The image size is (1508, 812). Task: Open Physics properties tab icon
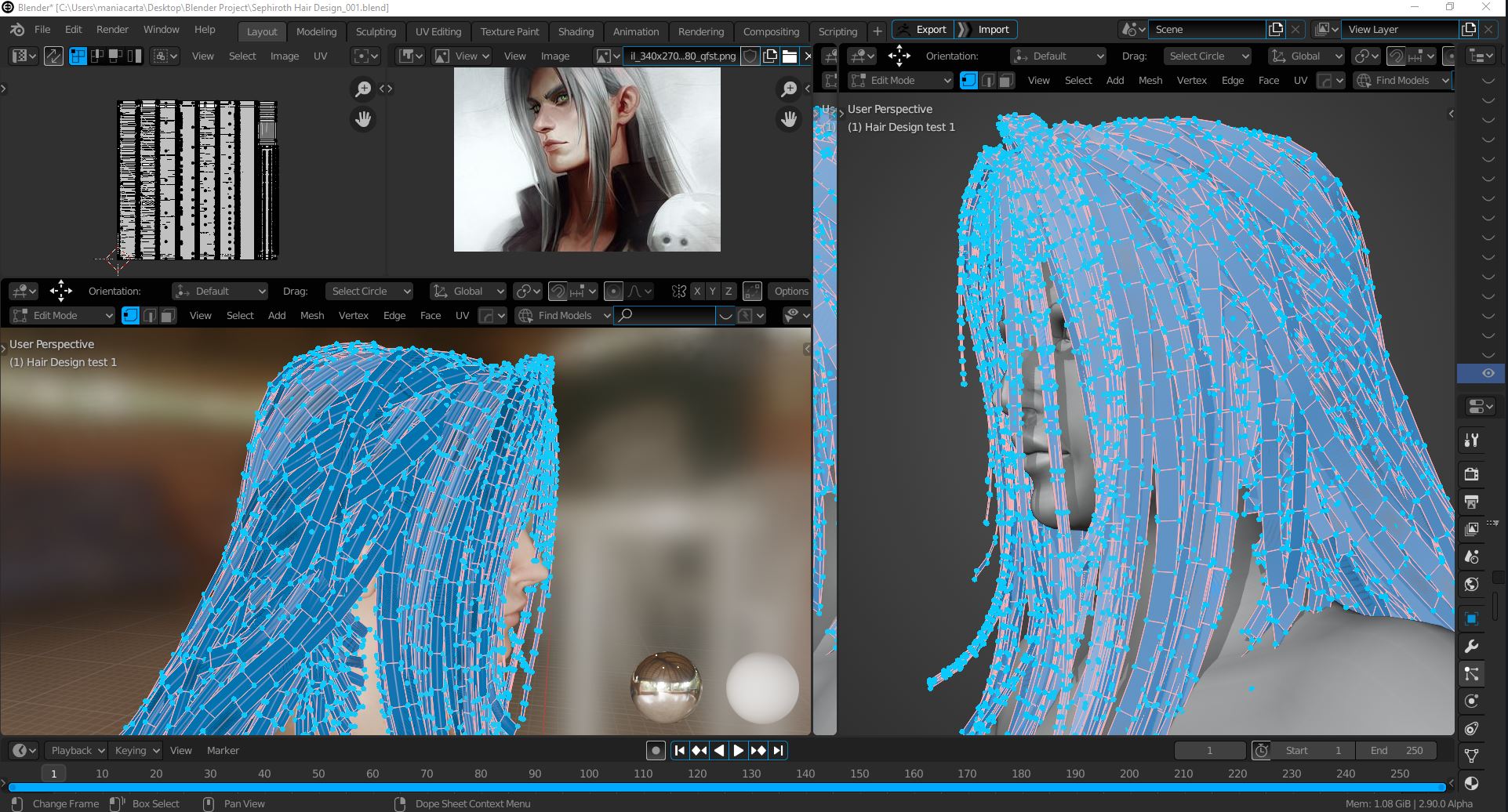[x=1471, y=701]
